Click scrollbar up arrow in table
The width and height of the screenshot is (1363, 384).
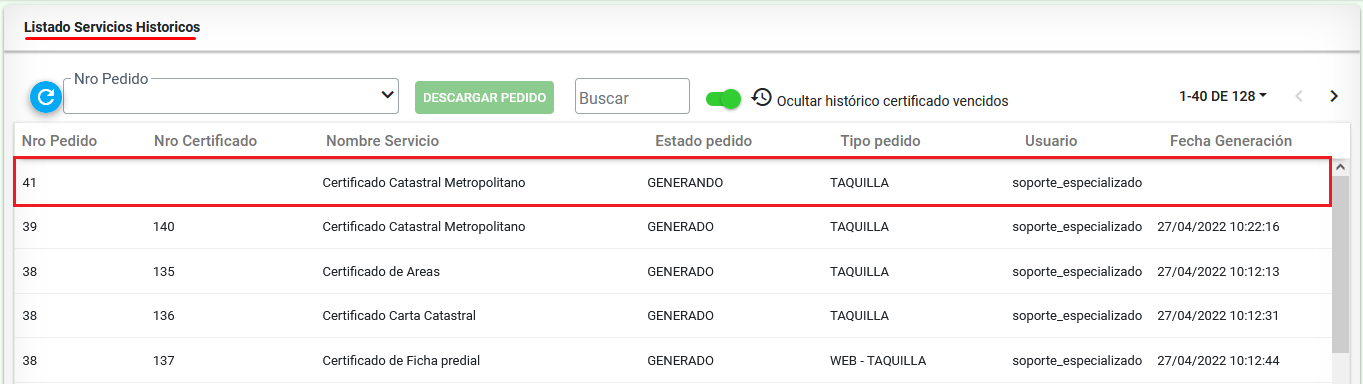(1341, 167)
